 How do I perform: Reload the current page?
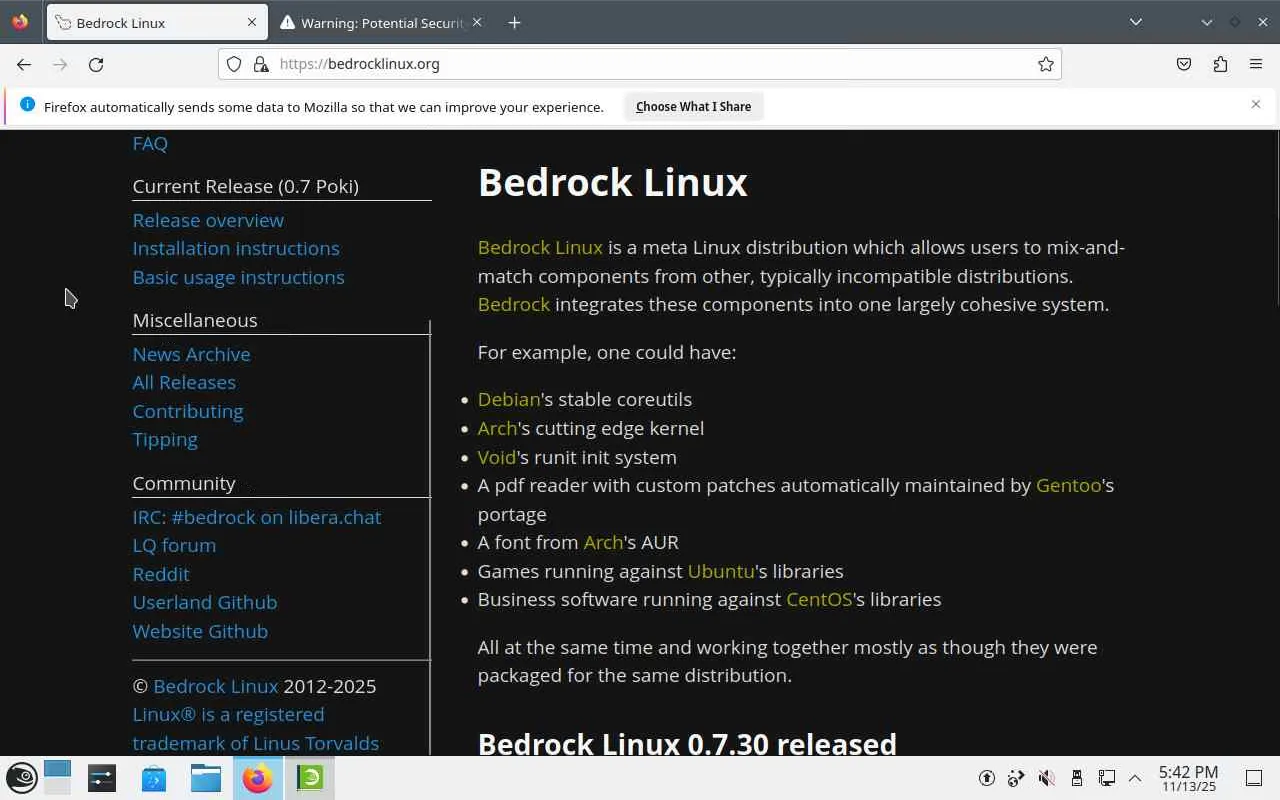point(96,64)
